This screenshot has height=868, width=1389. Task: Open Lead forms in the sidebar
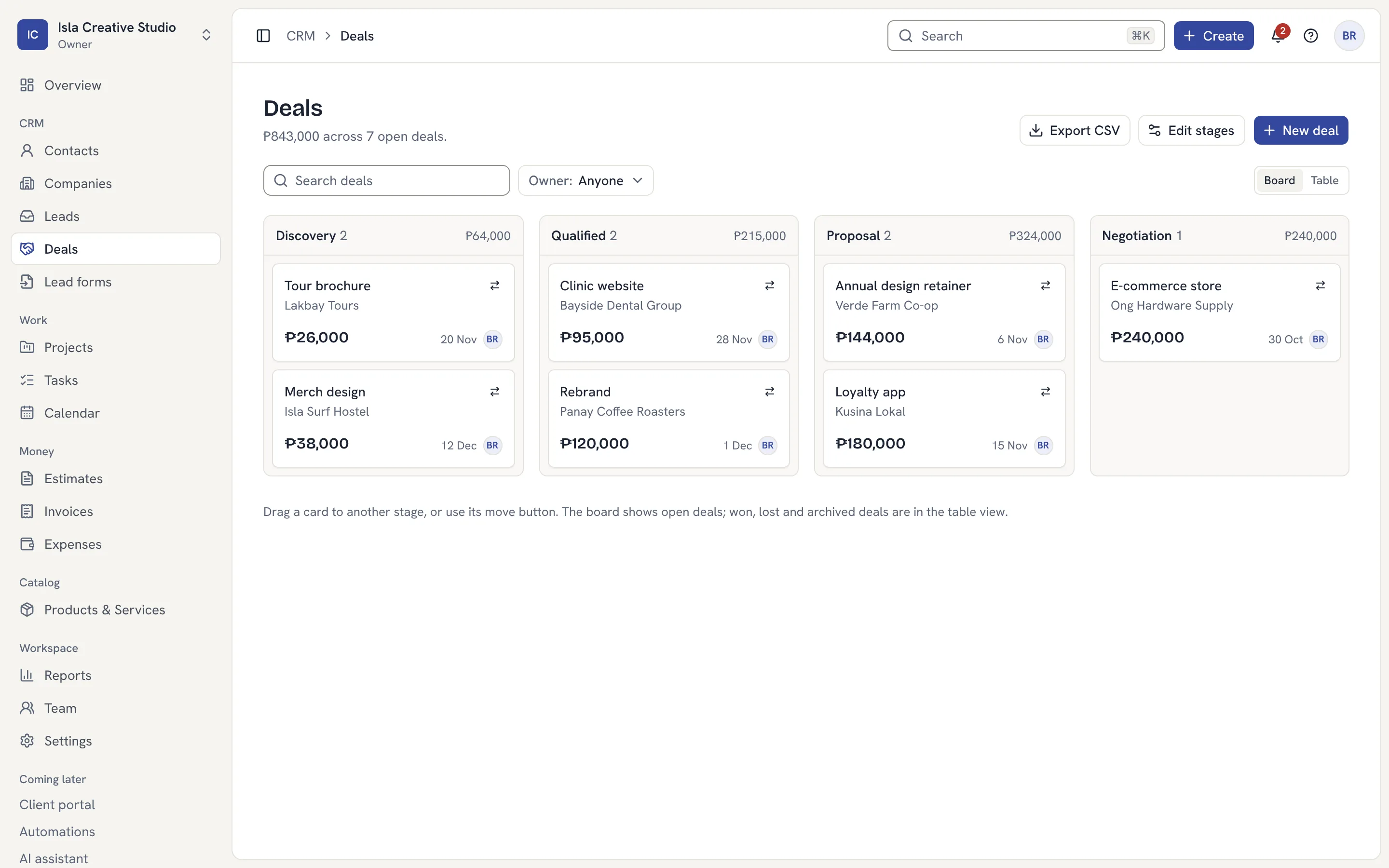pyautogui.click(x=115, y=282)
